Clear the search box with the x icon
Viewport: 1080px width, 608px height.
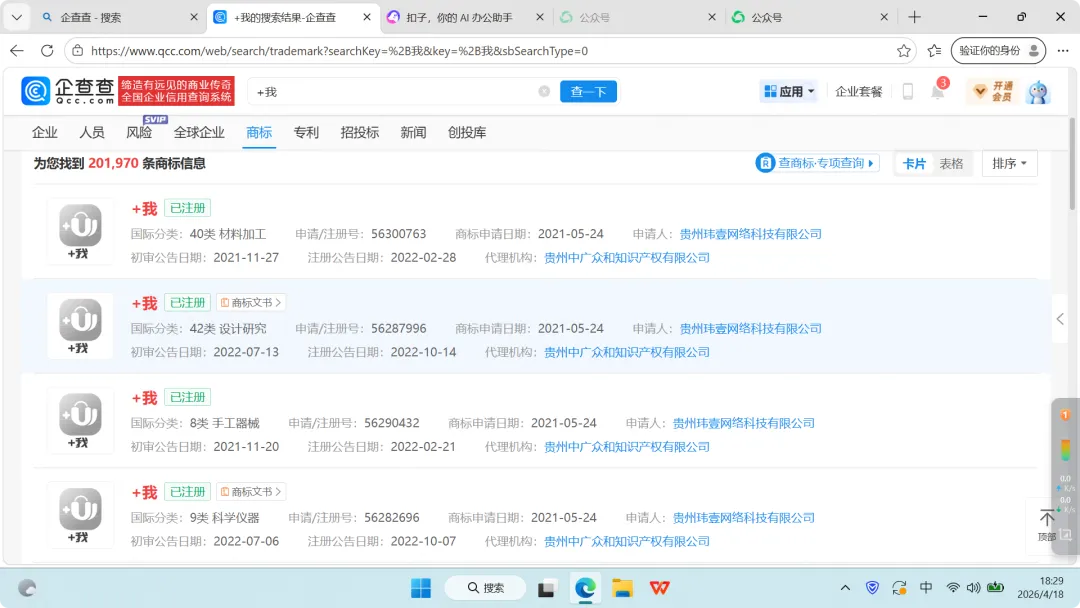pos(544,92)
